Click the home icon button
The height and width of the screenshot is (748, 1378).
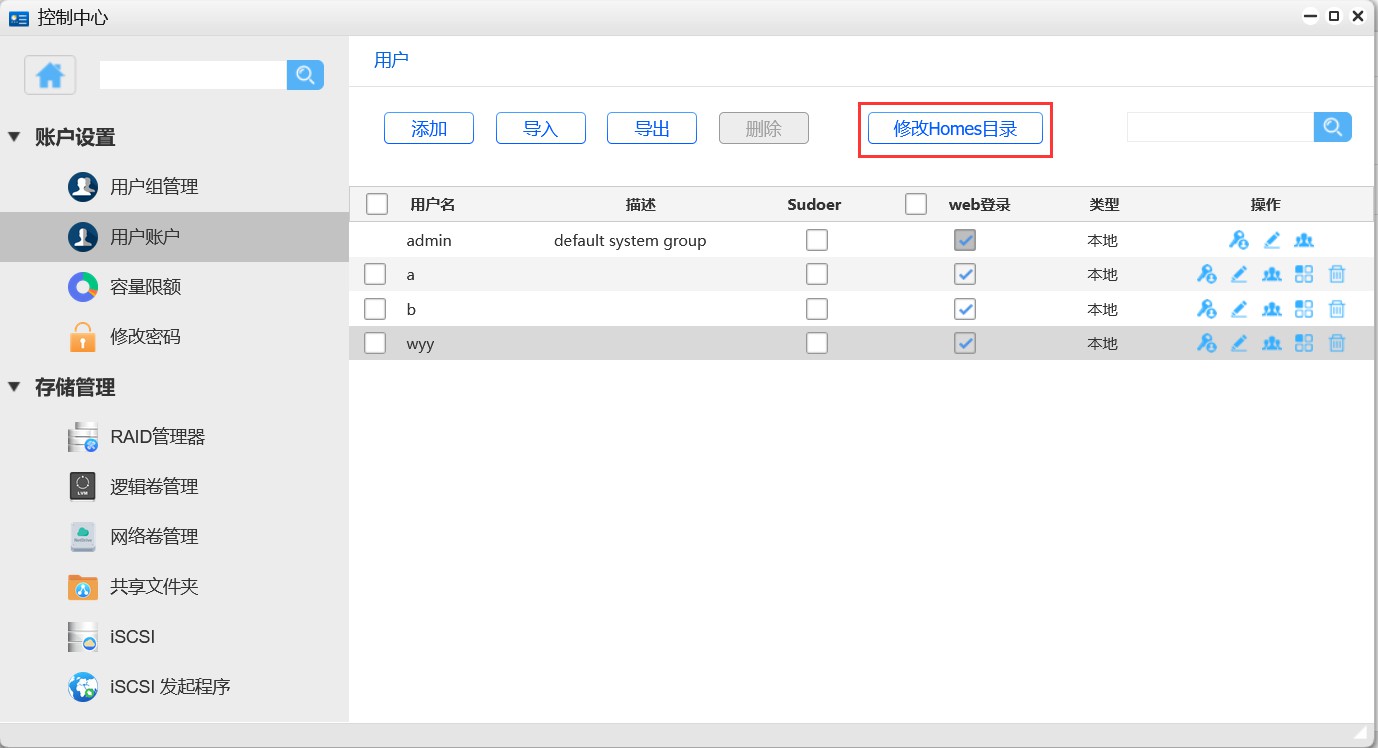[50, 75]
